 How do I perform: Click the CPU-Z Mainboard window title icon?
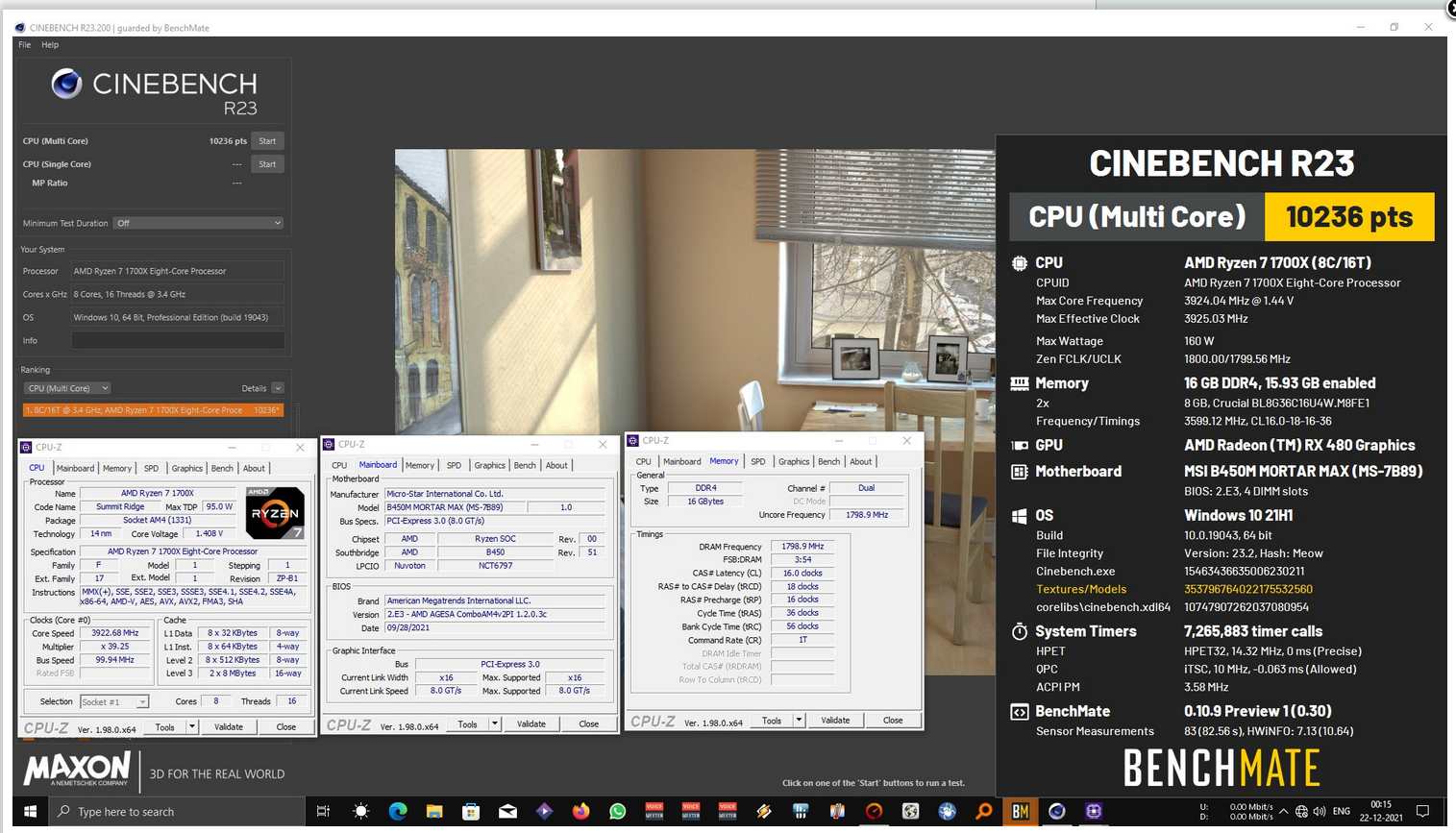tap(330, 444)
